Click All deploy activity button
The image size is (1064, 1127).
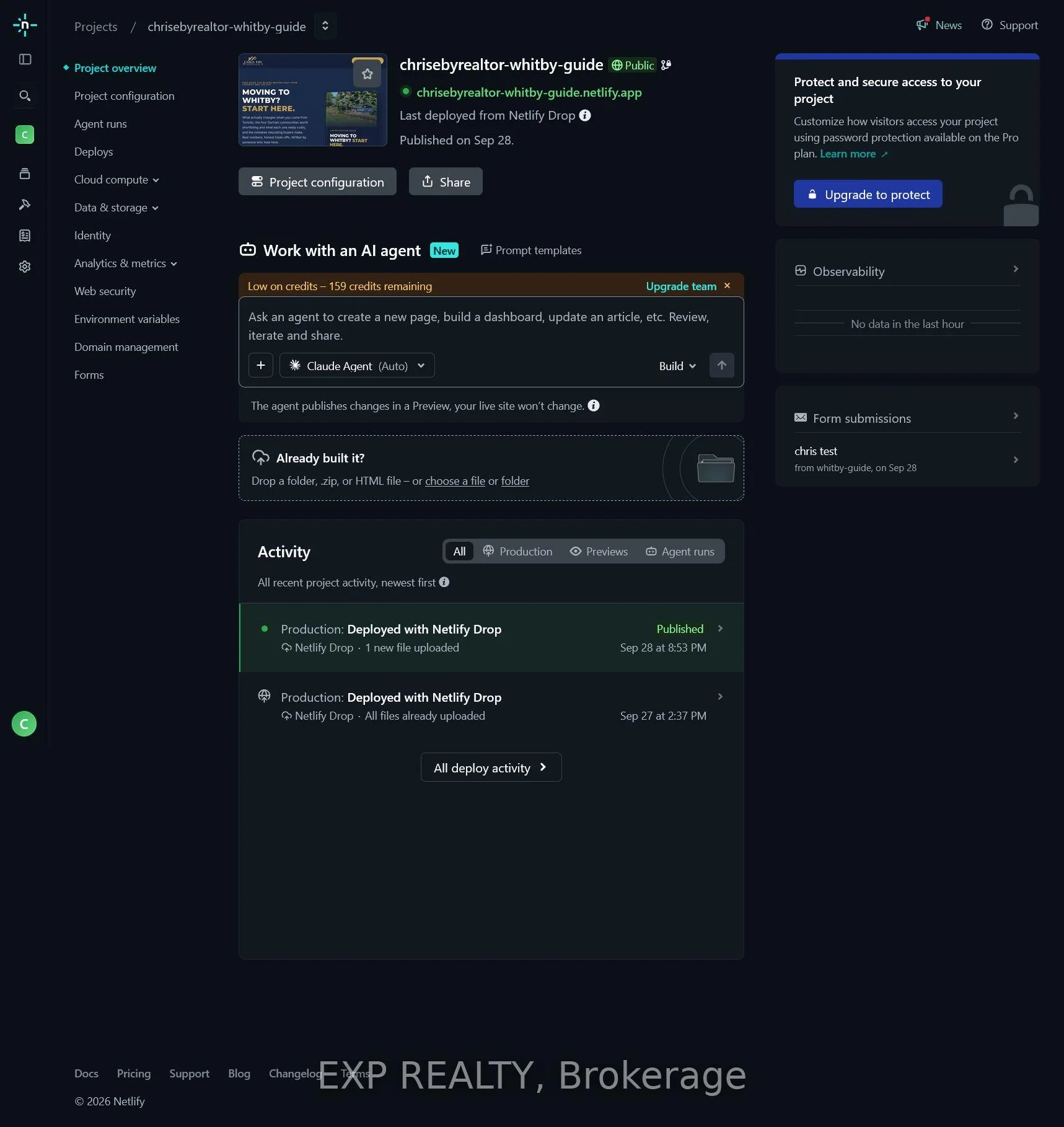pos(491,767)
